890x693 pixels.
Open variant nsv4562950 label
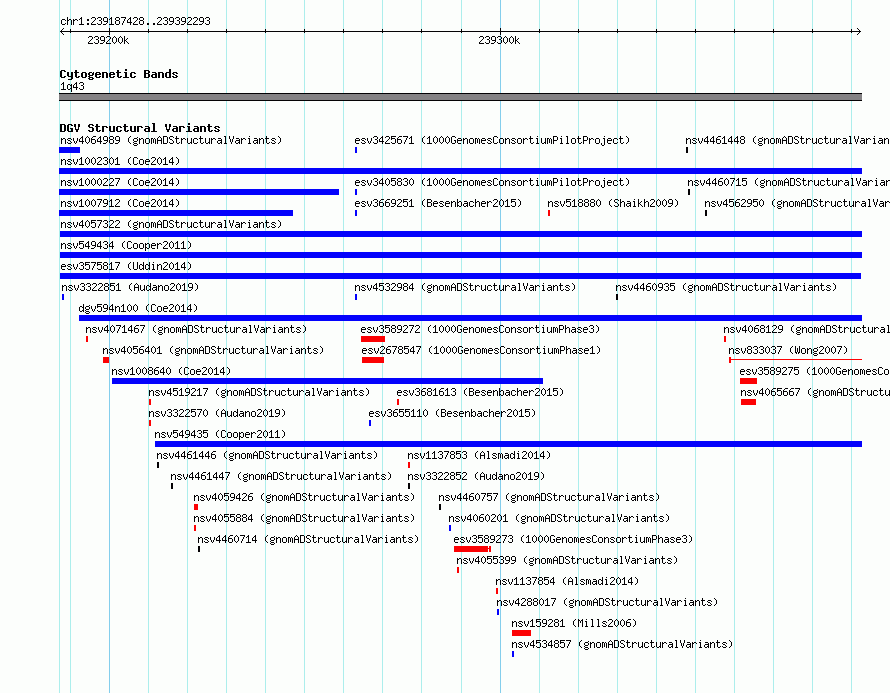click(797, 203)
